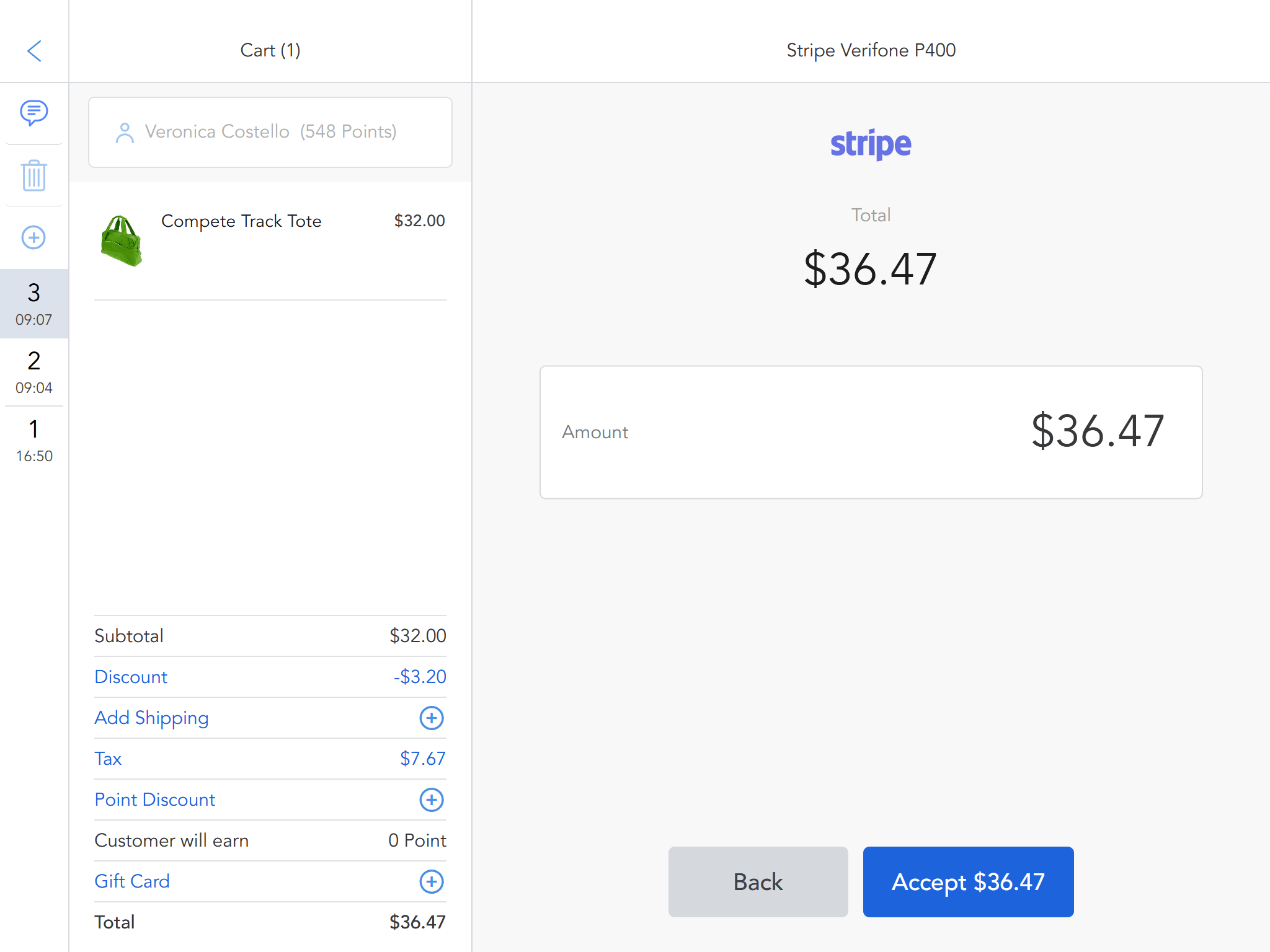Click the Subtotal $32.00 value
The height and width of the screenshot is (952, 1270).
418,636
